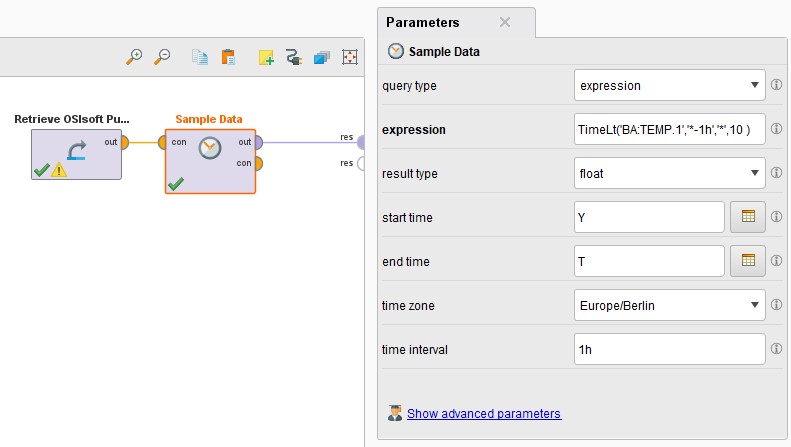Open calendar picker for end time

coord(747,261)
